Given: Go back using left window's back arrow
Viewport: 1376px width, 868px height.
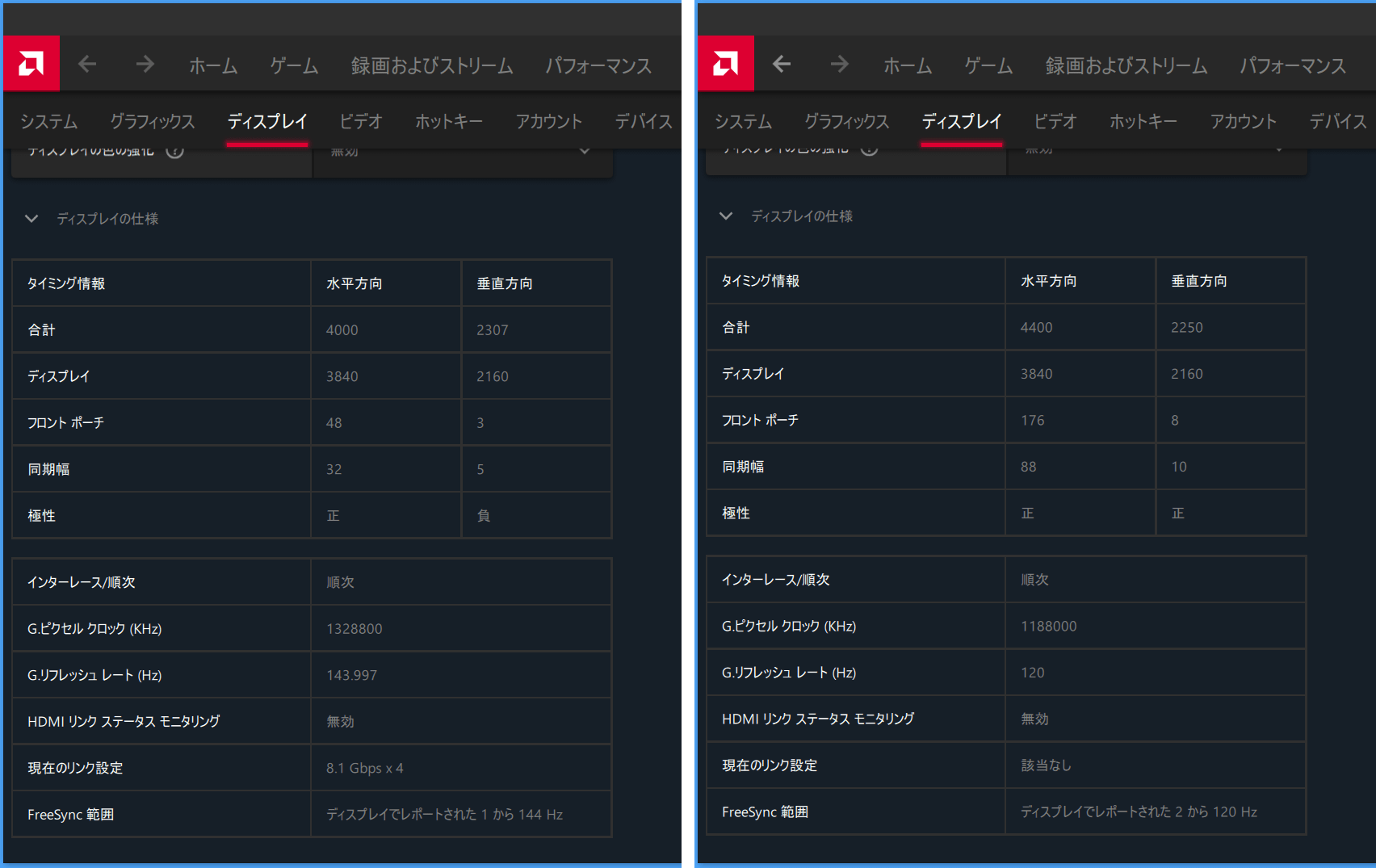Looking at the screenshot, I should (87, 64).
